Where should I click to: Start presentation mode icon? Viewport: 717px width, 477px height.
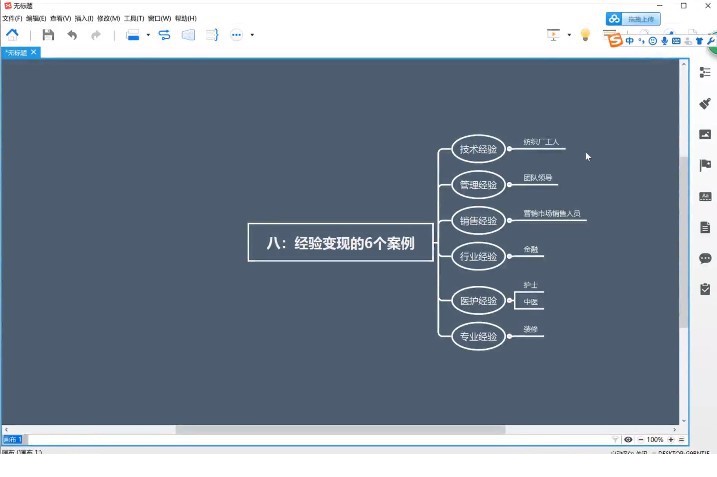tap(553, 35)
